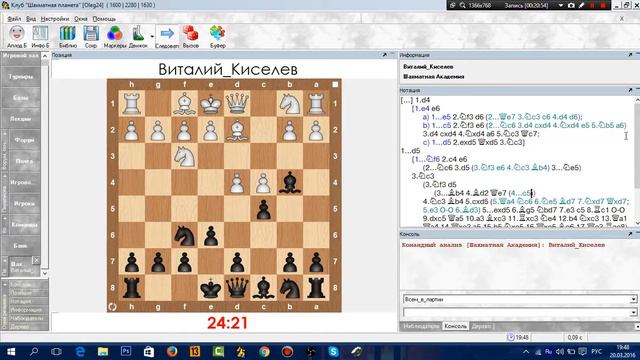The height and width of the screenshot is (360, 640).
Task: Undock the Информация panel with the arrow icon
Action: tap(630, 55)
